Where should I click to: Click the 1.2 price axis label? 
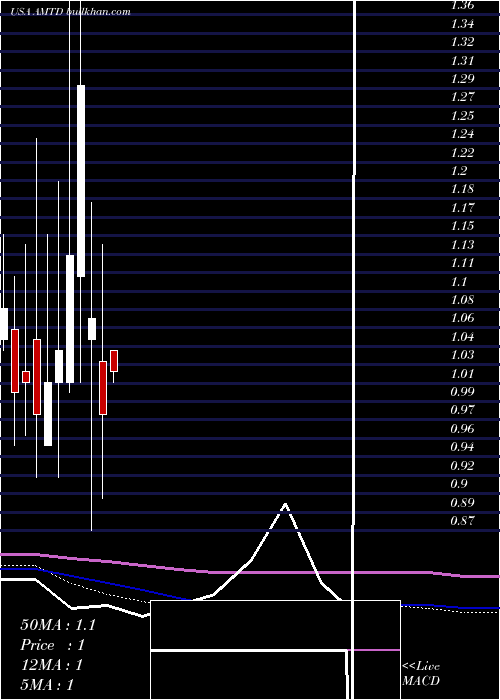[x=459, y=171]
